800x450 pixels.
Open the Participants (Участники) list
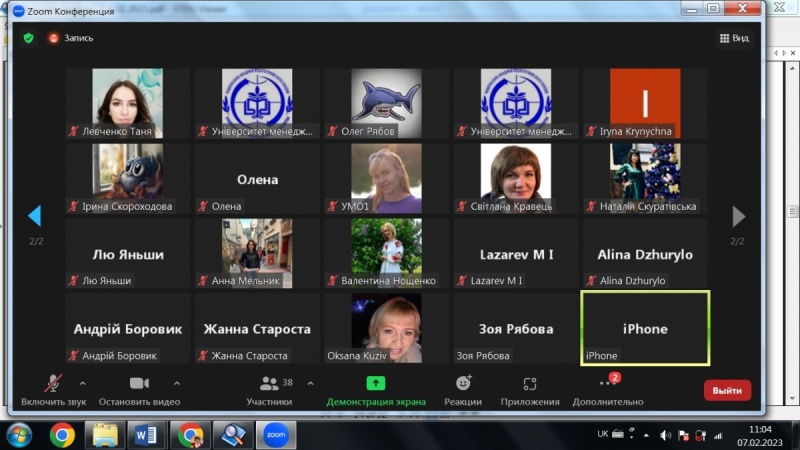[x=269, y=388]
